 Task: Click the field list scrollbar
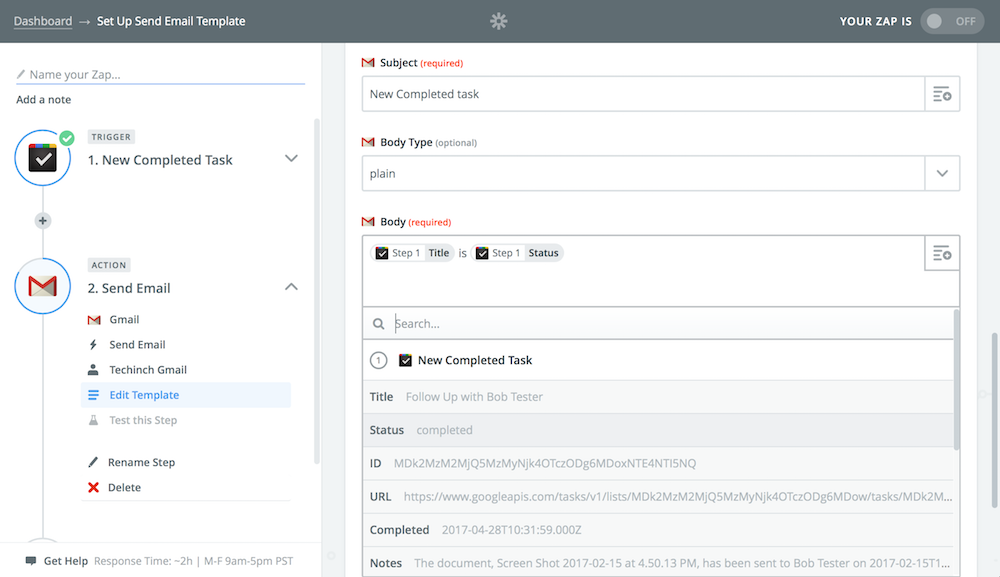coord(956,379)
